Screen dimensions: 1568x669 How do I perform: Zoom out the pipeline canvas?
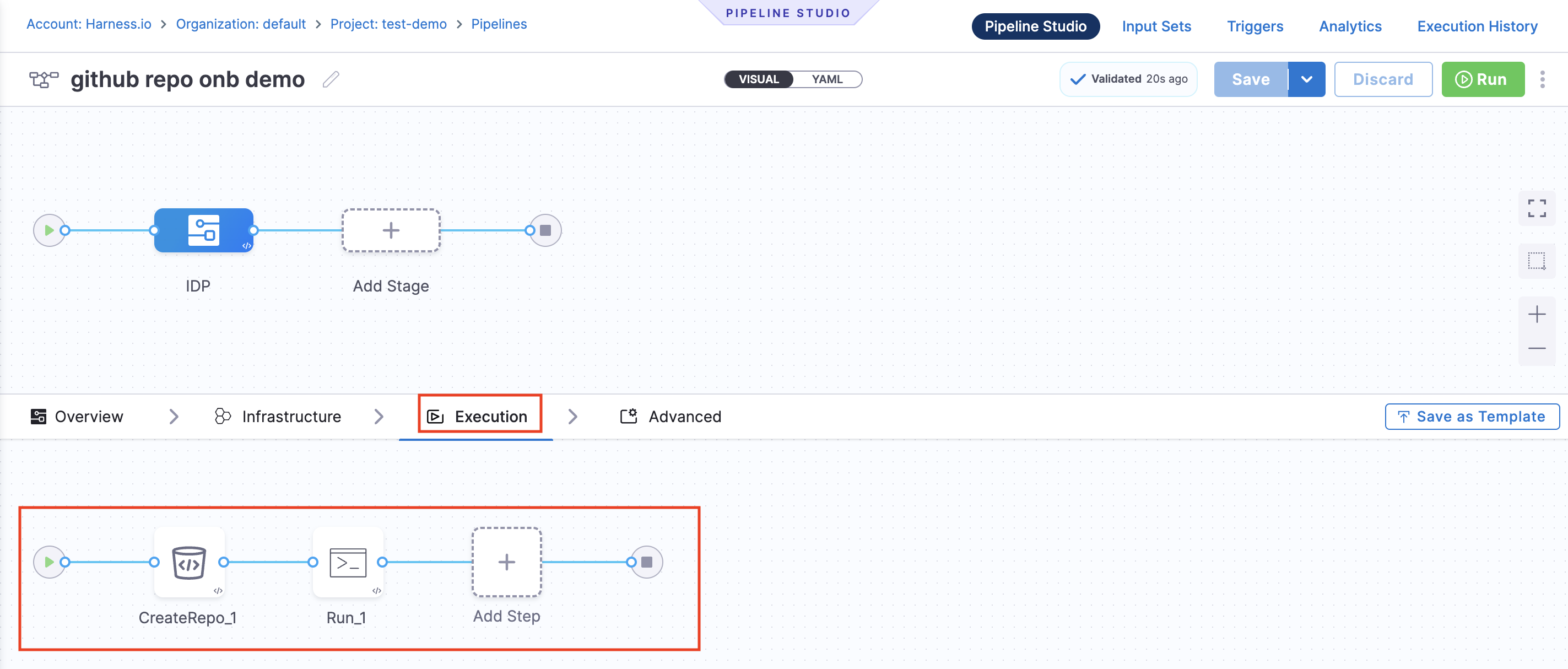coord(1537,348)
